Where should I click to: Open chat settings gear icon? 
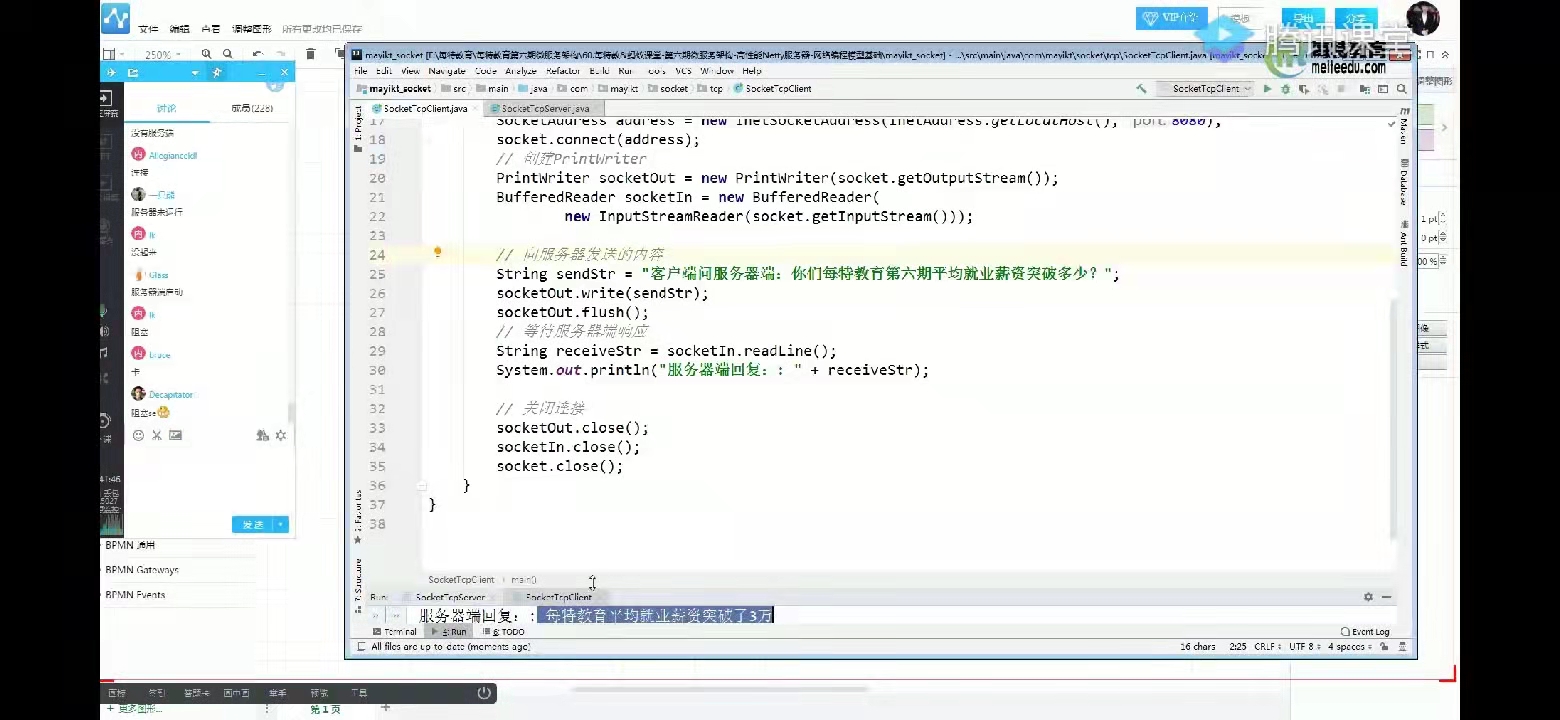point(281,435)
